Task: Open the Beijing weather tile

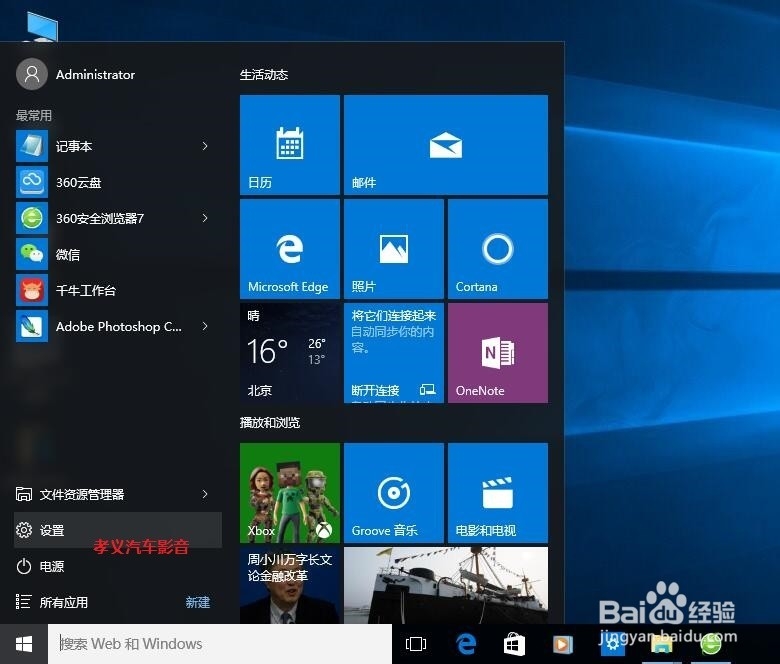Action: tap(290, 353)
